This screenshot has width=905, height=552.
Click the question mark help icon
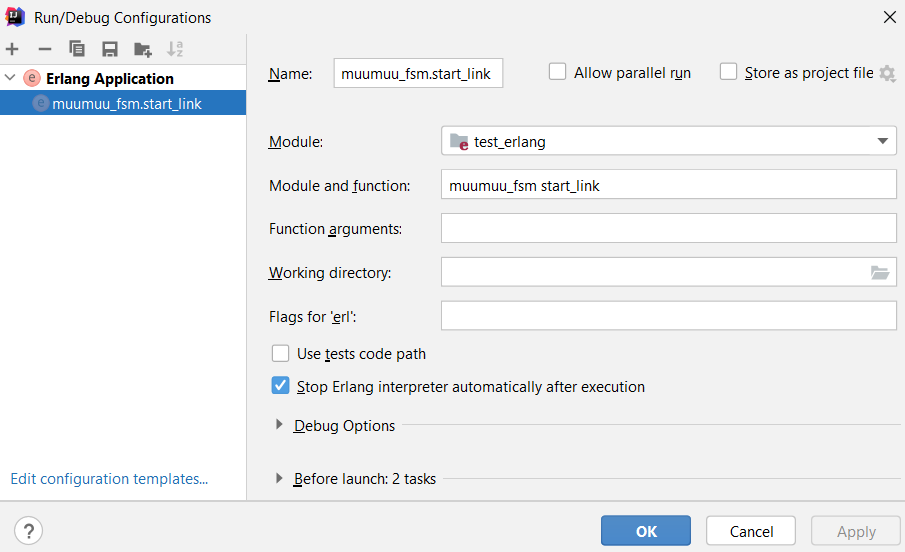28,531
